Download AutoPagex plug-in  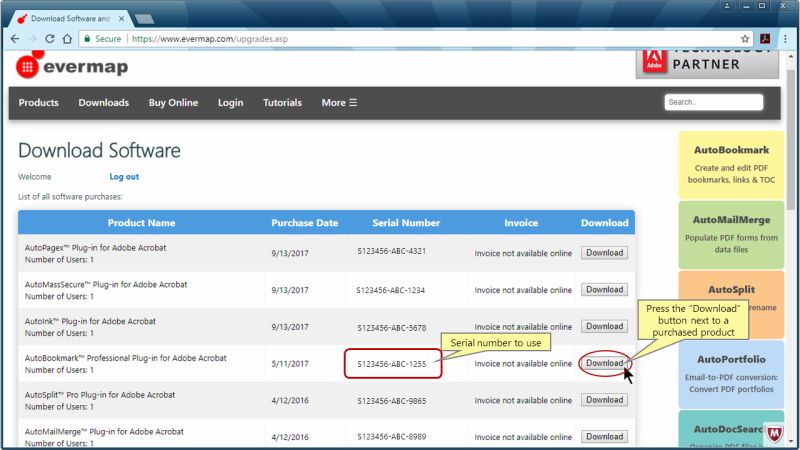[x=605, y=253]
